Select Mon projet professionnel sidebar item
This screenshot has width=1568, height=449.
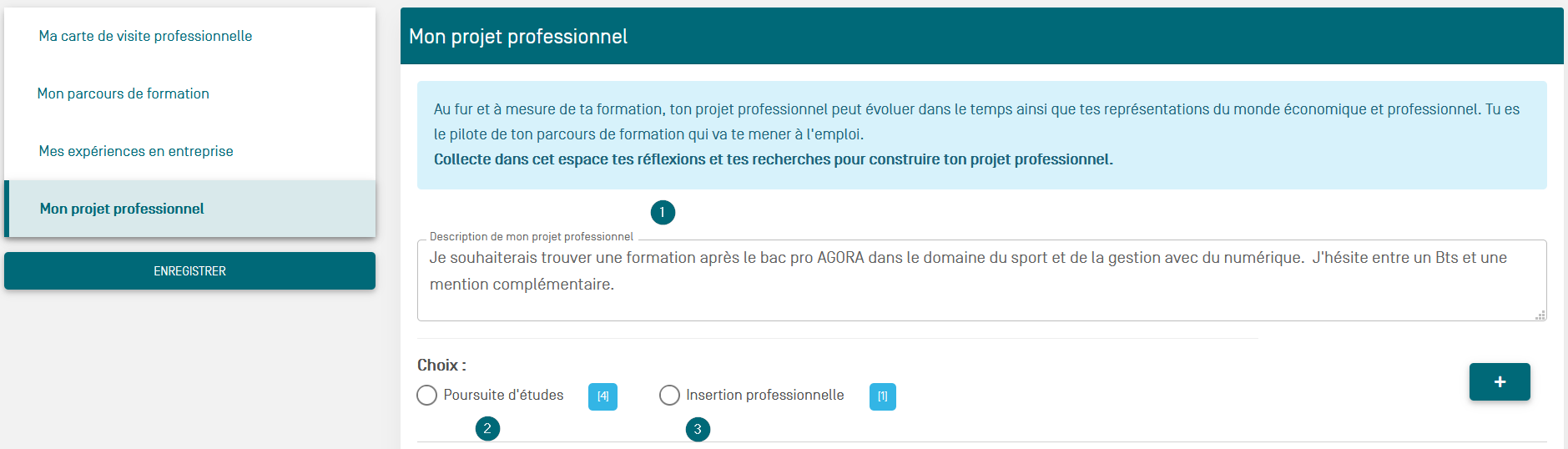(122, 209)
